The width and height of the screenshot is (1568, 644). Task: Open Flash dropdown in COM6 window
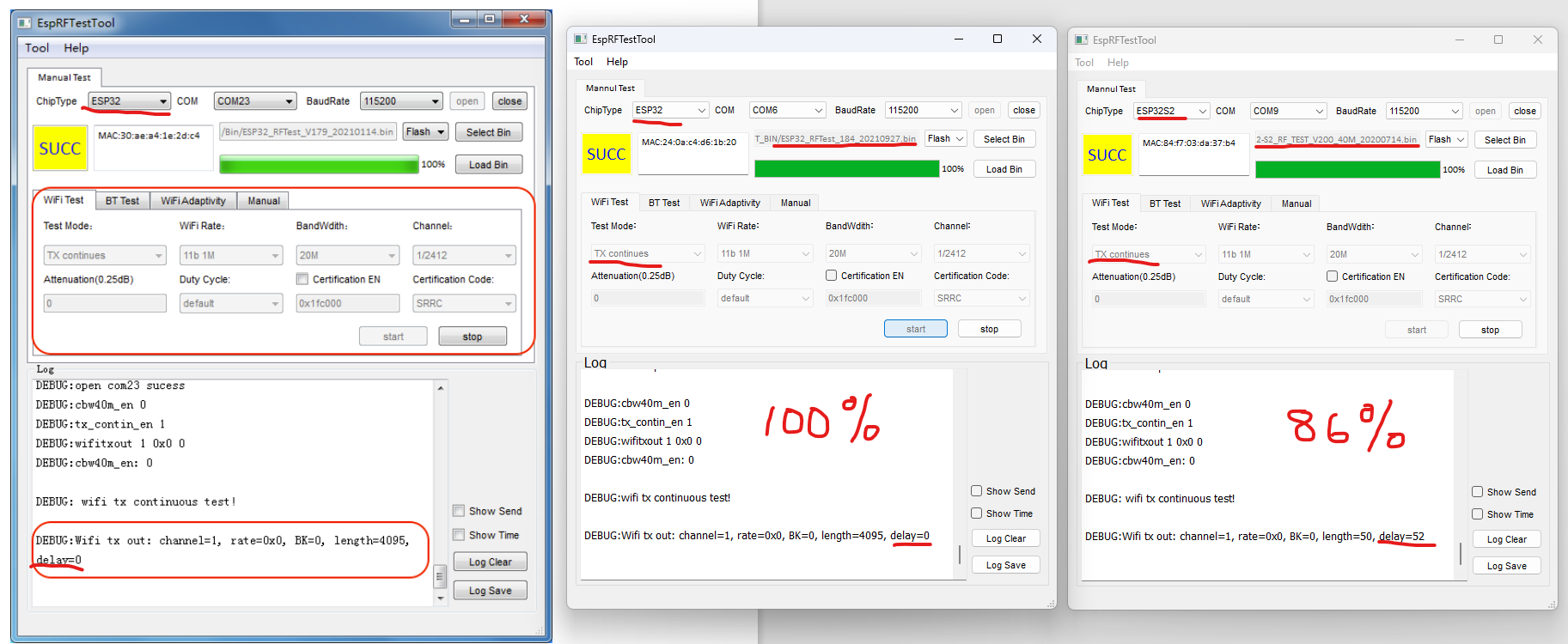(947, 138)
